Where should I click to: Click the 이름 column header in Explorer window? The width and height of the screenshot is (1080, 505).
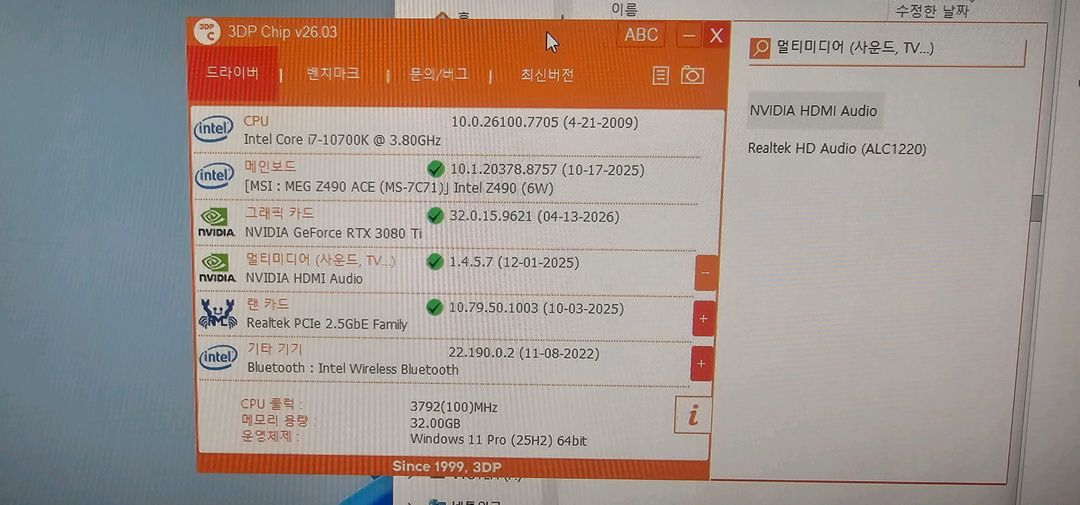point(625,9)
